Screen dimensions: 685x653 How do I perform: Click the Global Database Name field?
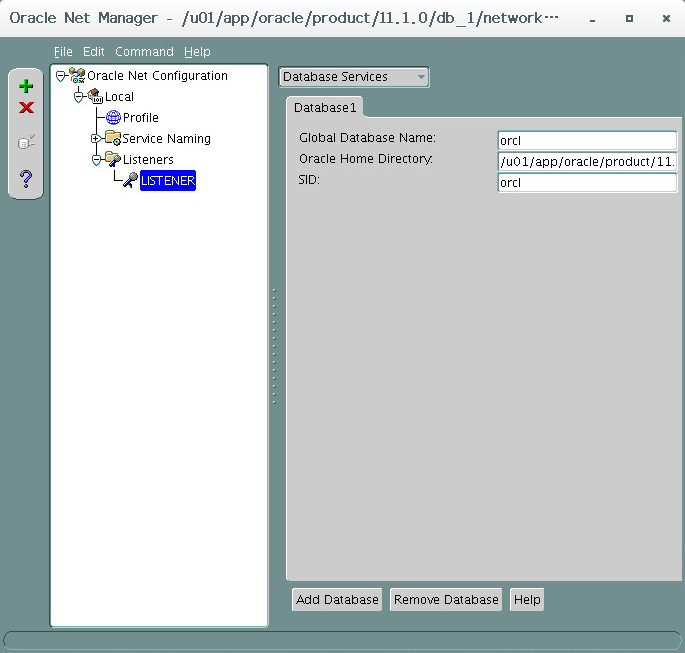coord(588,141)
